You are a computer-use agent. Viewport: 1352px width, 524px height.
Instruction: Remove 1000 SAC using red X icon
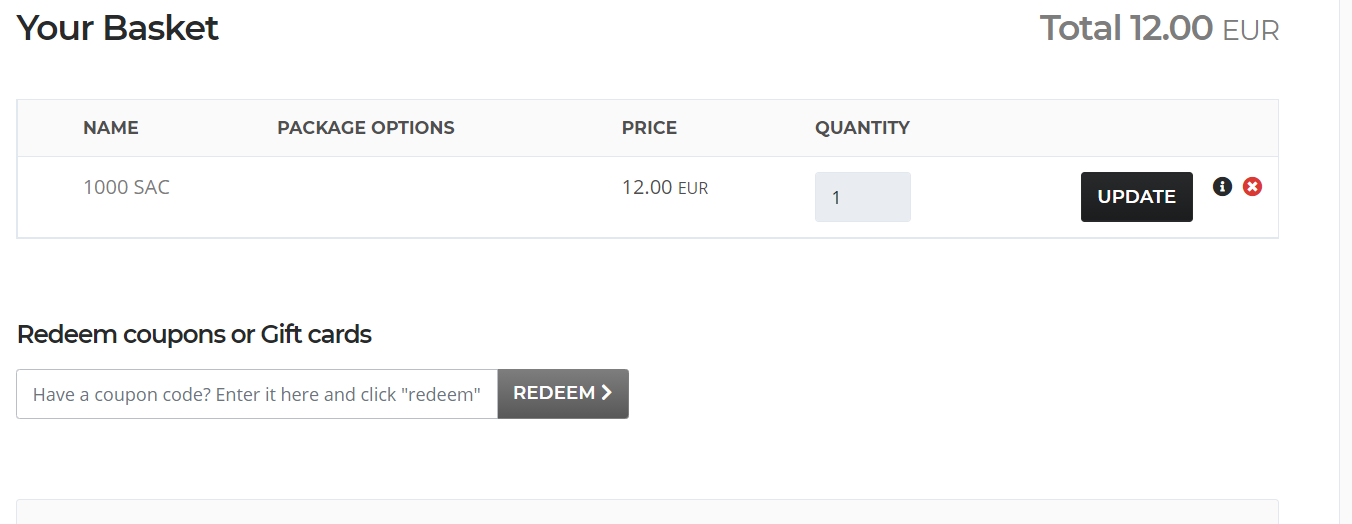click(1252, 186)
